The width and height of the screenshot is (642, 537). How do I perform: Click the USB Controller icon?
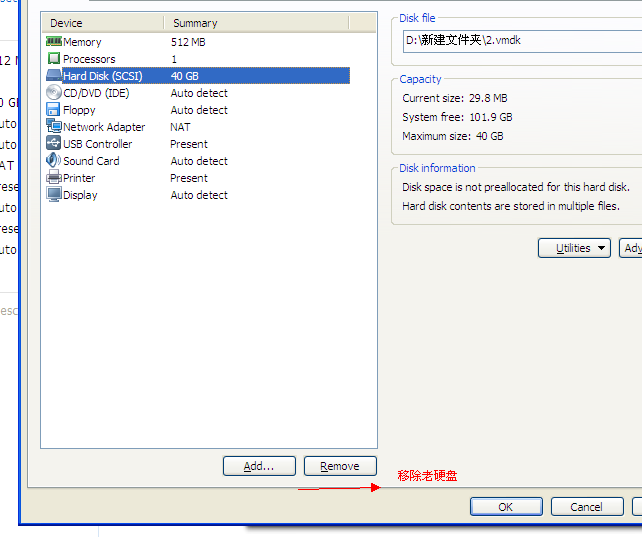(54, 143)
